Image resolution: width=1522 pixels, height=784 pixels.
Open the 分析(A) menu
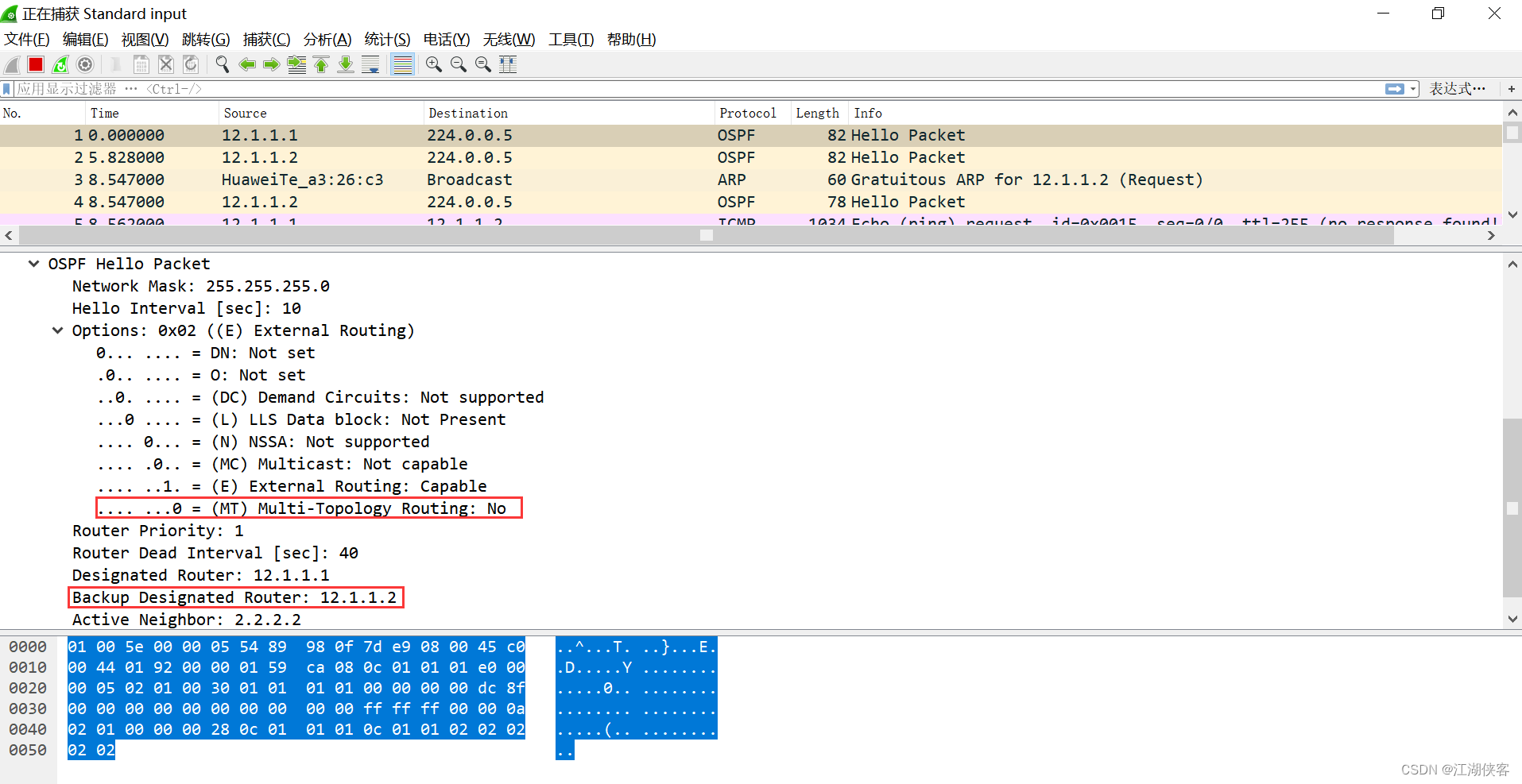pos(327,39)
